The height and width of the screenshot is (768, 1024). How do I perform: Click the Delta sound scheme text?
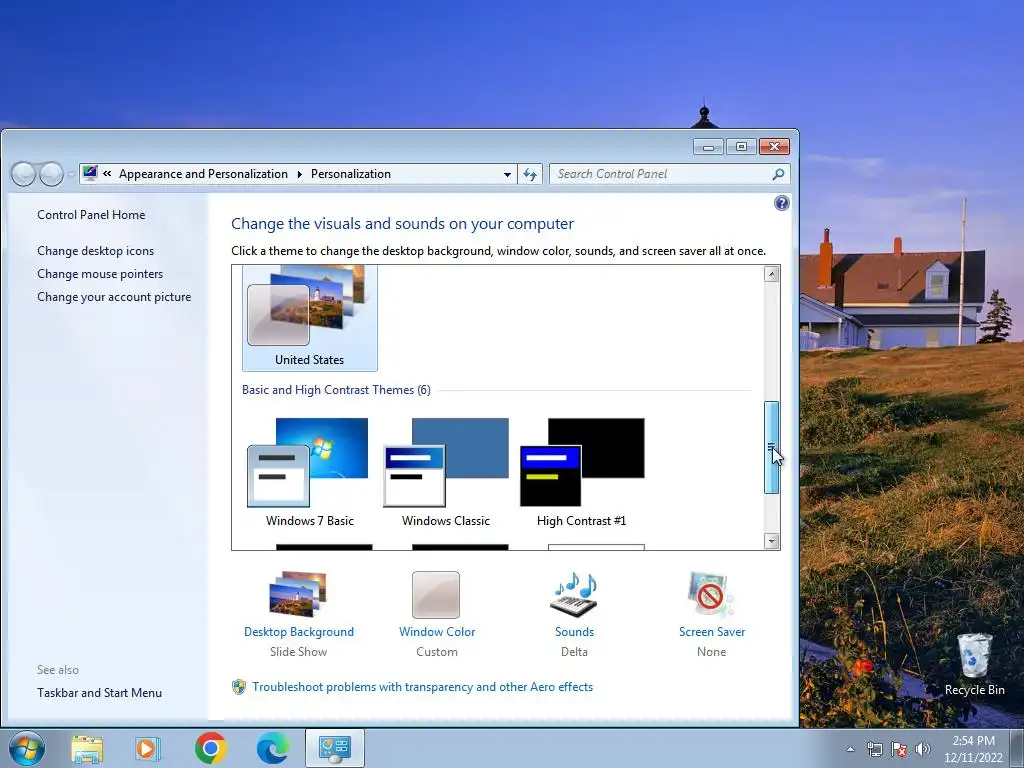pyautogui.click(x=574, y=652)
